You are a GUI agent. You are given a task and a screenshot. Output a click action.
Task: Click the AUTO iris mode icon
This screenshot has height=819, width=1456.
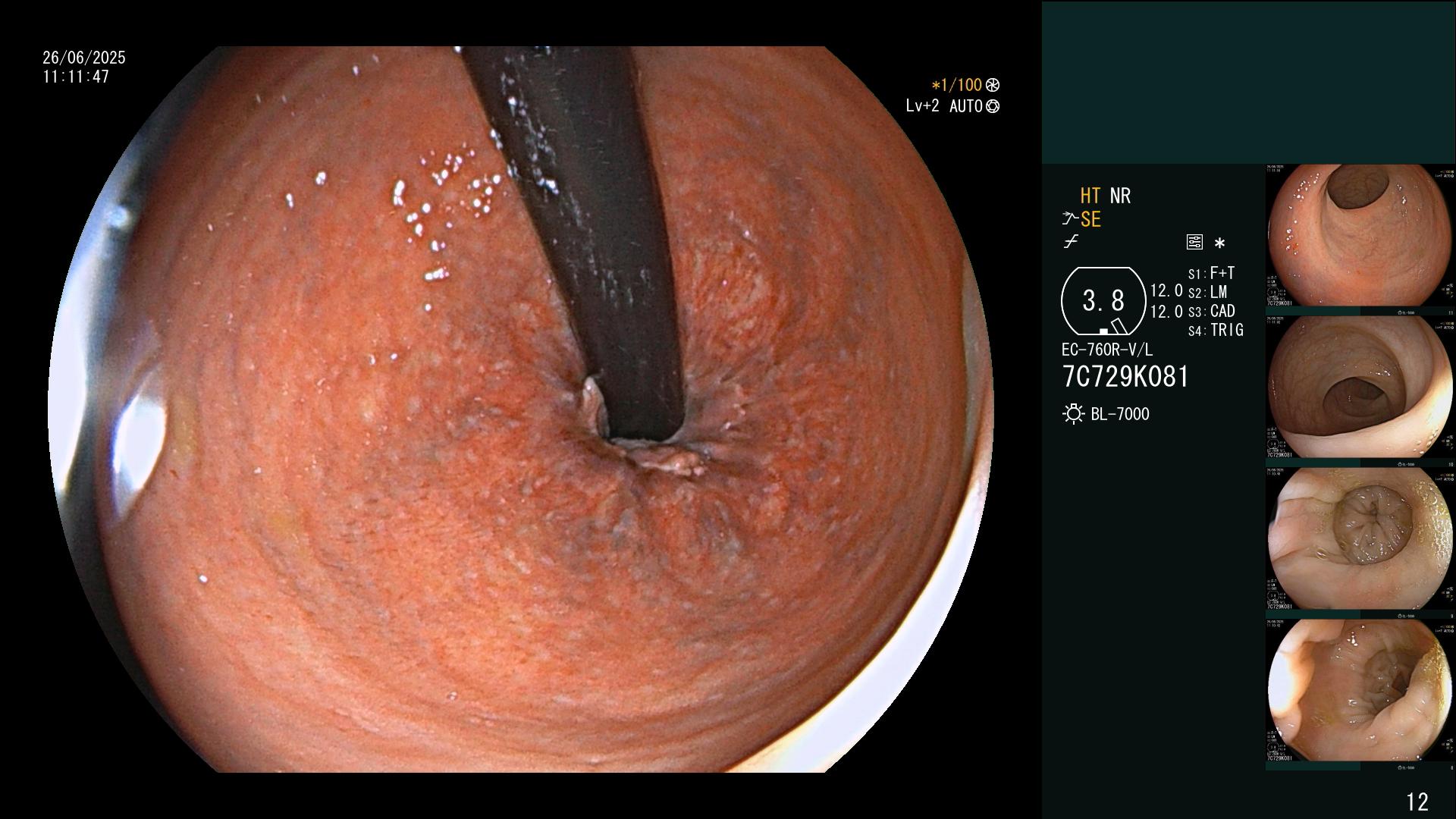point(993,107)
